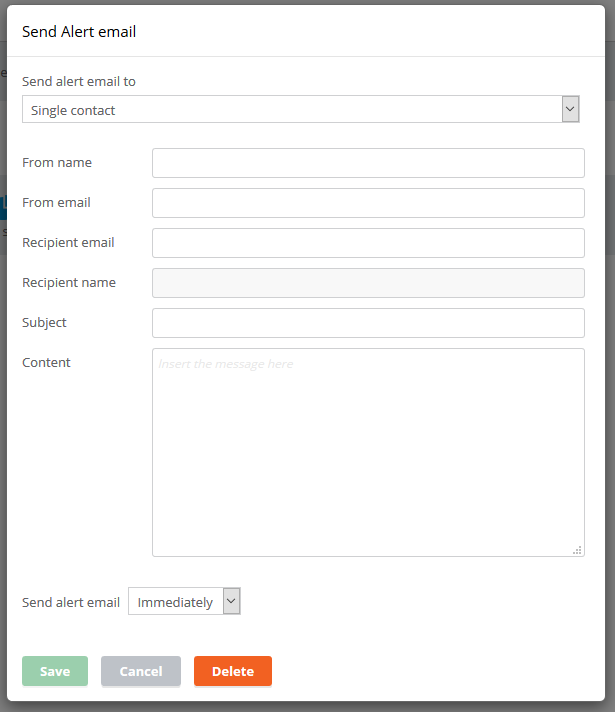Delete this alert email action

point(233,671)
